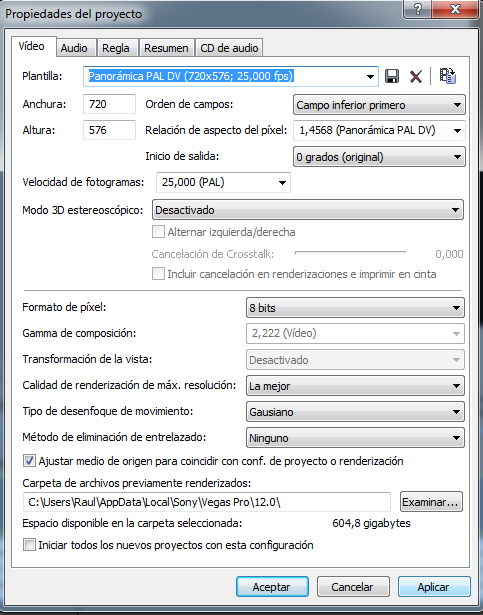Open the help question mark button

tap(417, 9)
